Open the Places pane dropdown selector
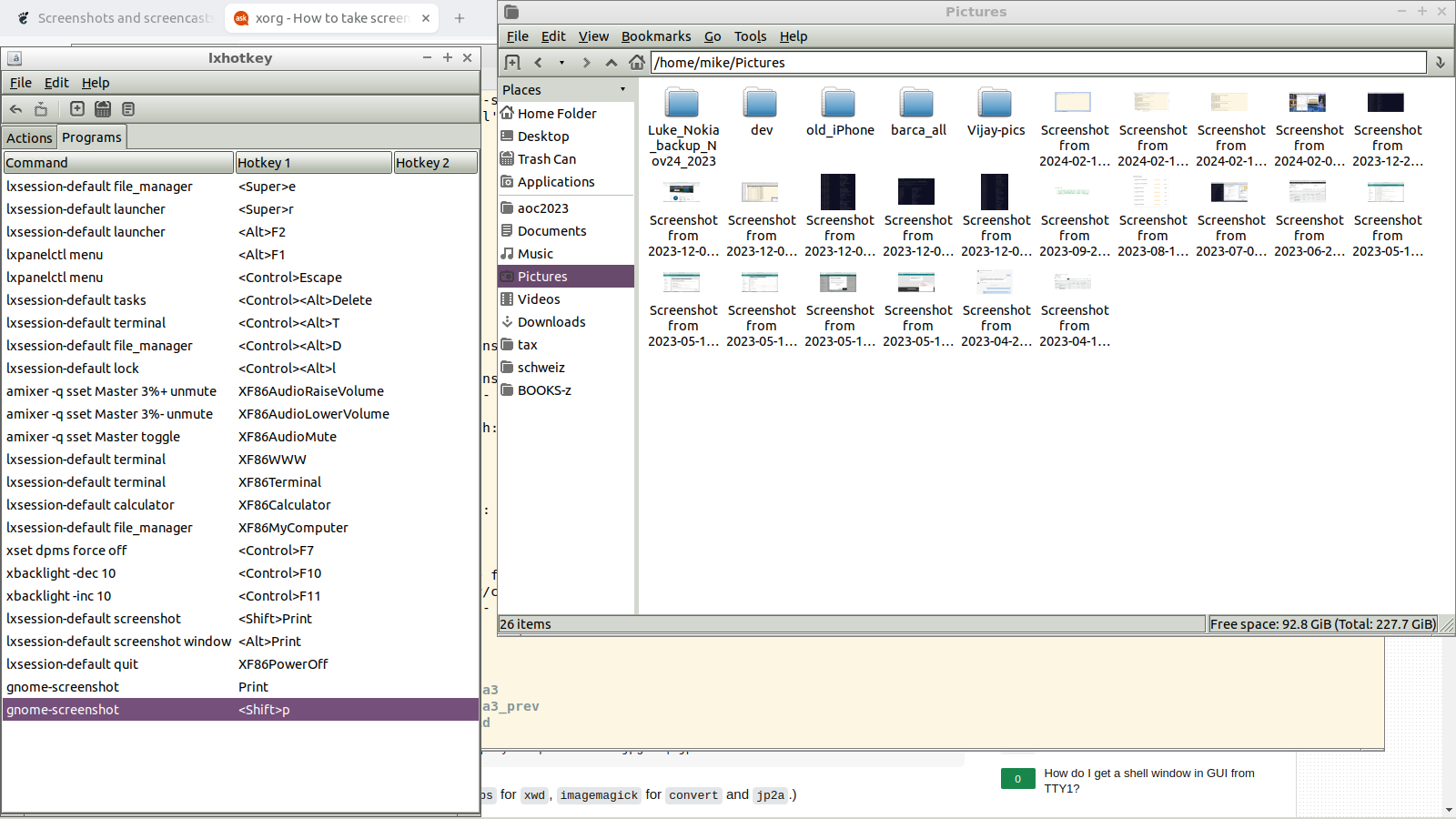Image resolution: width=1456 pixels, height=819 pixels. pos(622,89)
